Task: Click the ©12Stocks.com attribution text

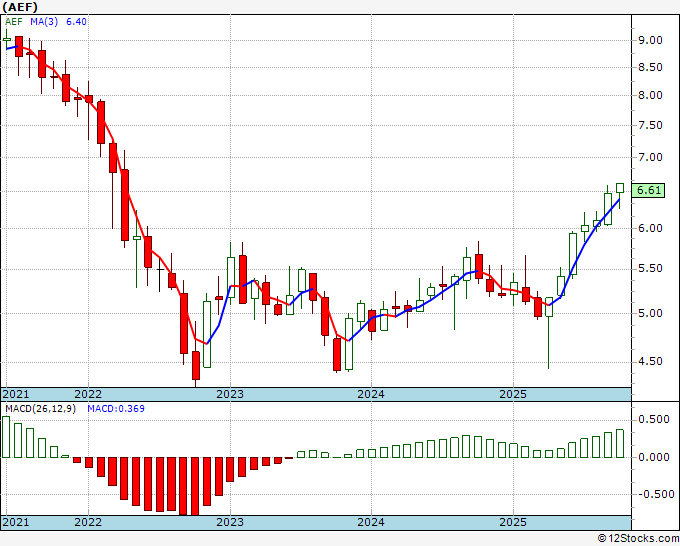Action: click(638, 539)
